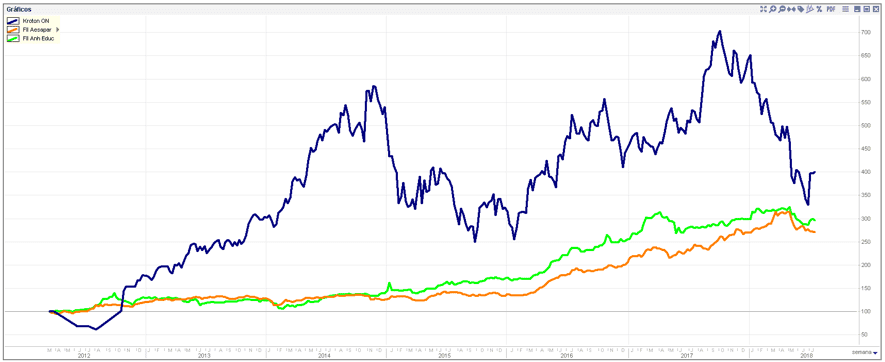885x362 pixels.
Task: Click the double diamond navigation icon
Action: point(791,9)
